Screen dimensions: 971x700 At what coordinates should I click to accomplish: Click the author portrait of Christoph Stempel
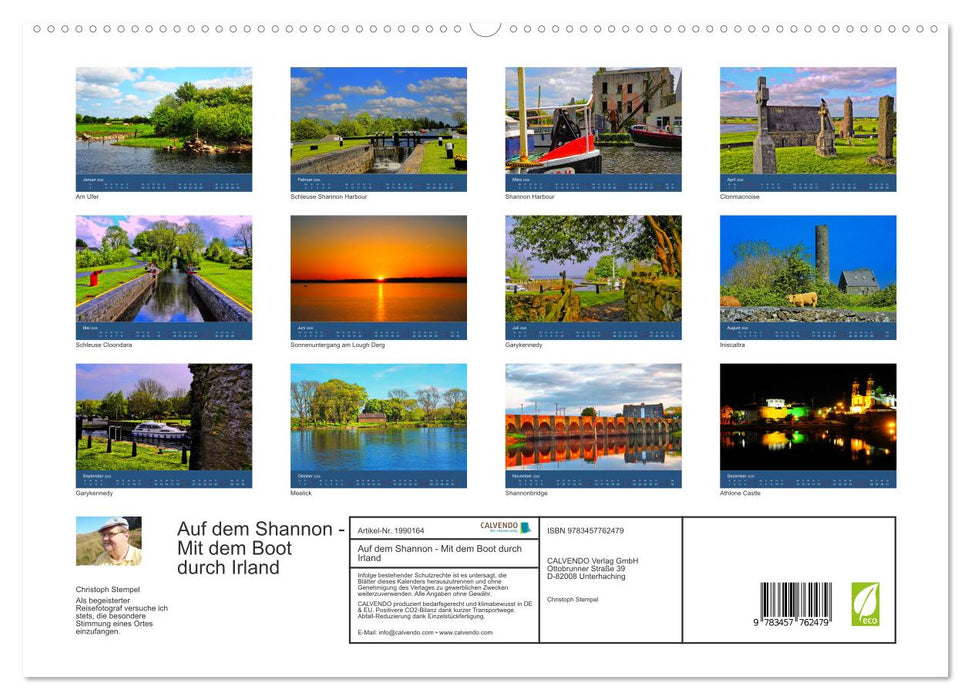tap(109, 541)
